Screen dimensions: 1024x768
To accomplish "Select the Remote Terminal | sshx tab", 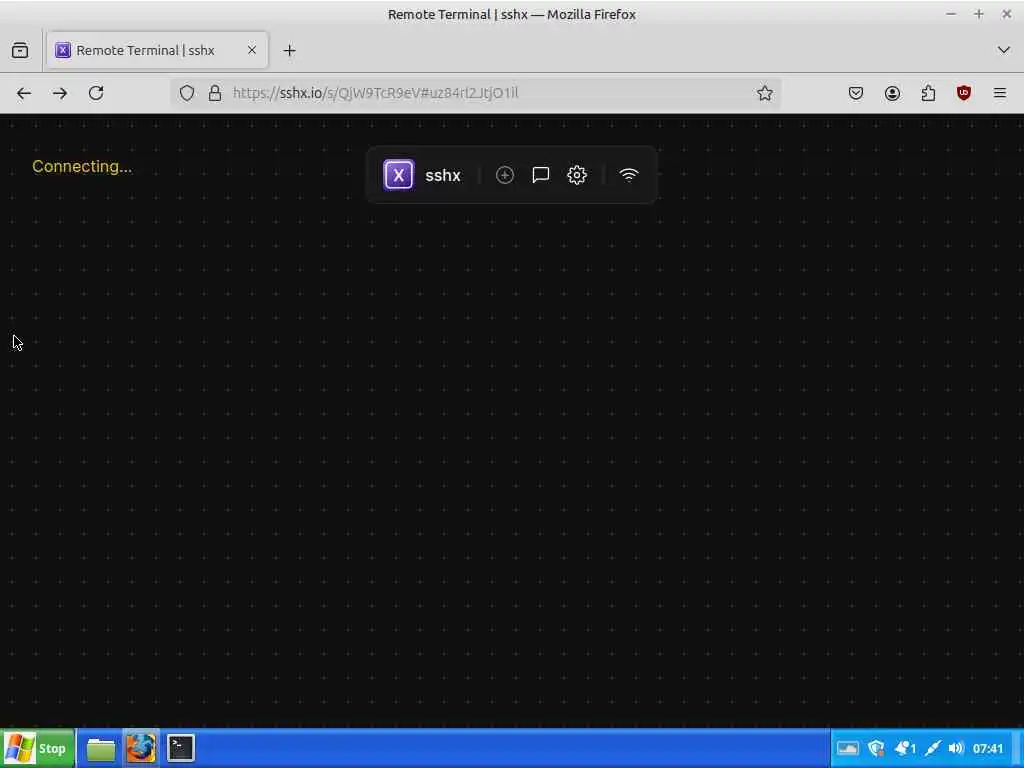I will click(157, 50).
